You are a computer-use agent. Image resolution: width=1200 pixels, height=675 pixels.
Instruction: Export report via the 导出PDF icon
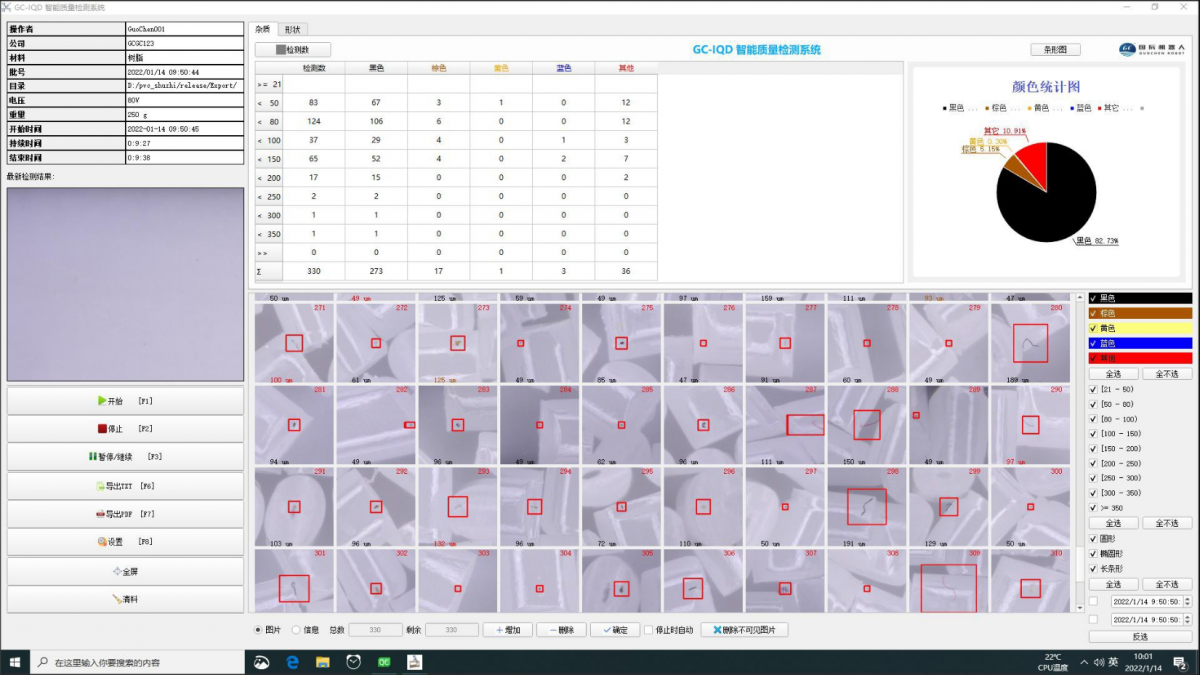[x=98, y=514]
